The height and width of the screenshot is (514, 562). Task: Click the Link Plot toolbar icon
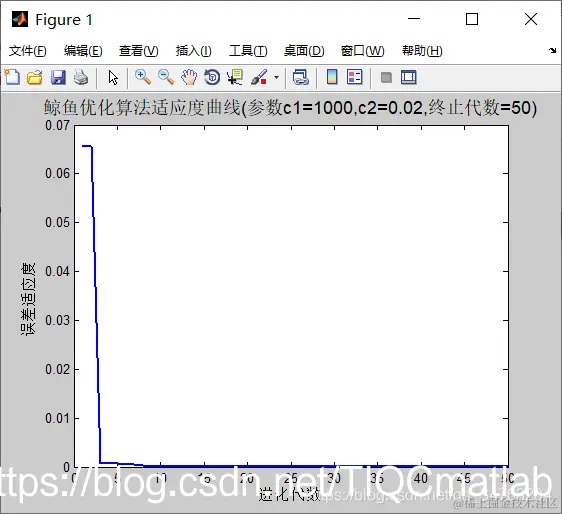pos(300,77)
